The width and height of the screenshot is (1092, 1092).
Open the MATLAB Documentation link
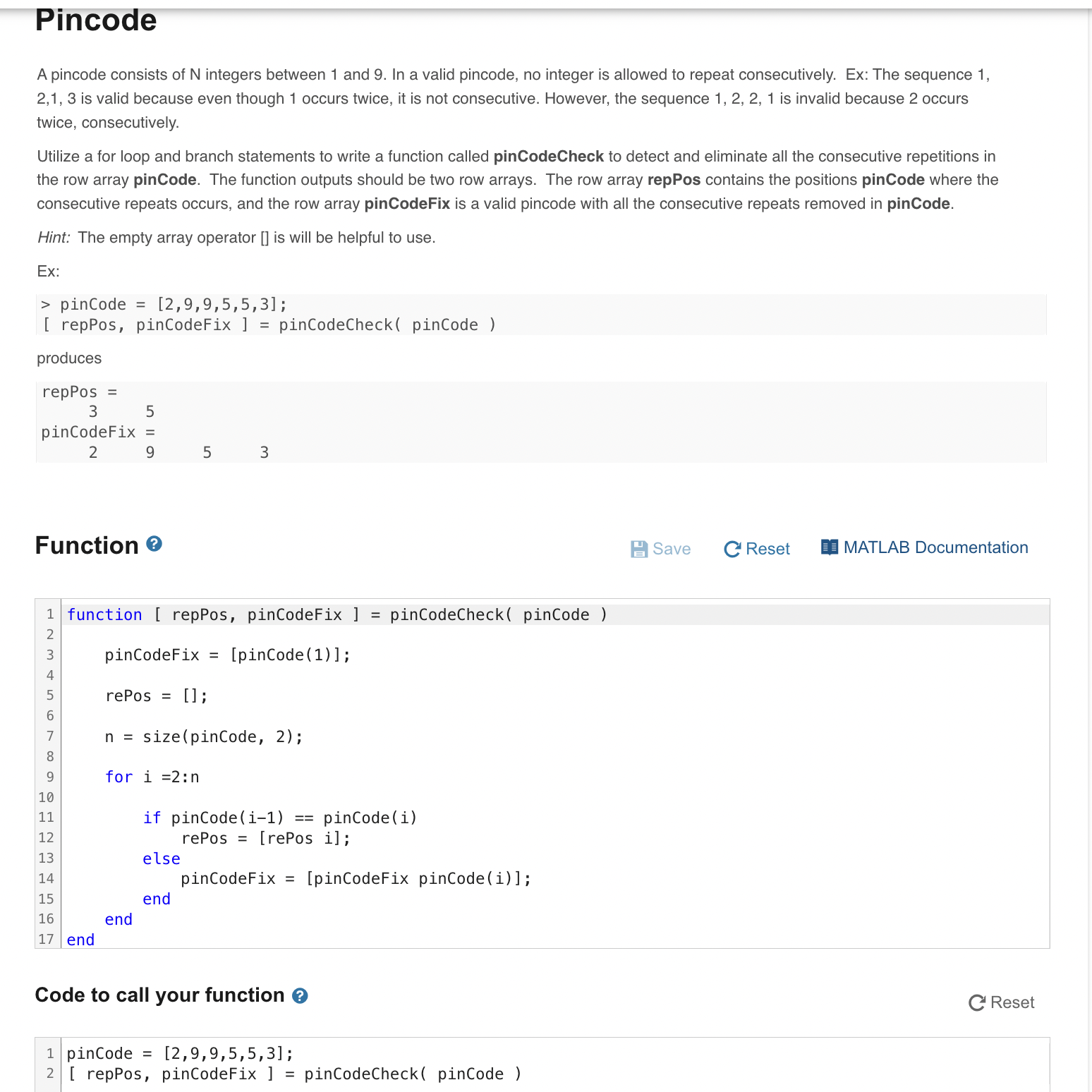coord(937,547)
